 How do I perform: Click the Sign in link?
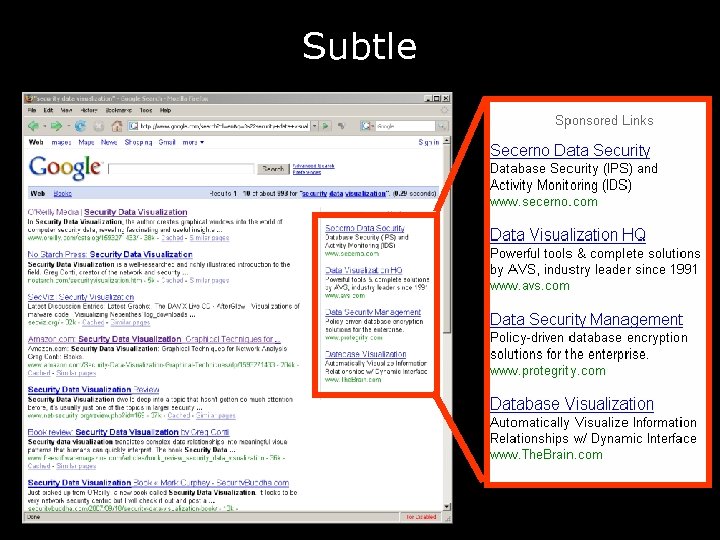click(429, 142)
